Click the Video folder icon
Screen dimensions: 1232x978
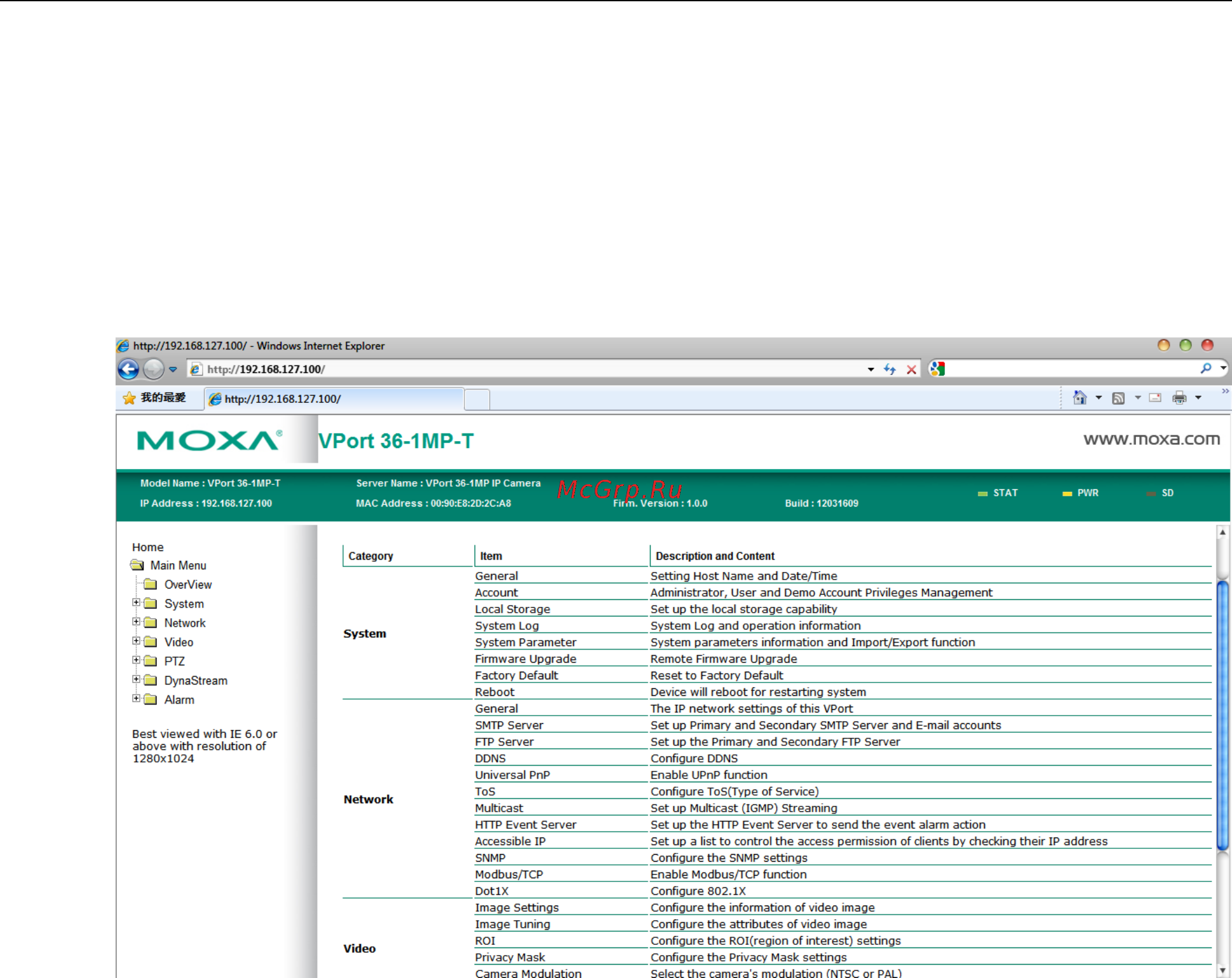pos(151,641)
